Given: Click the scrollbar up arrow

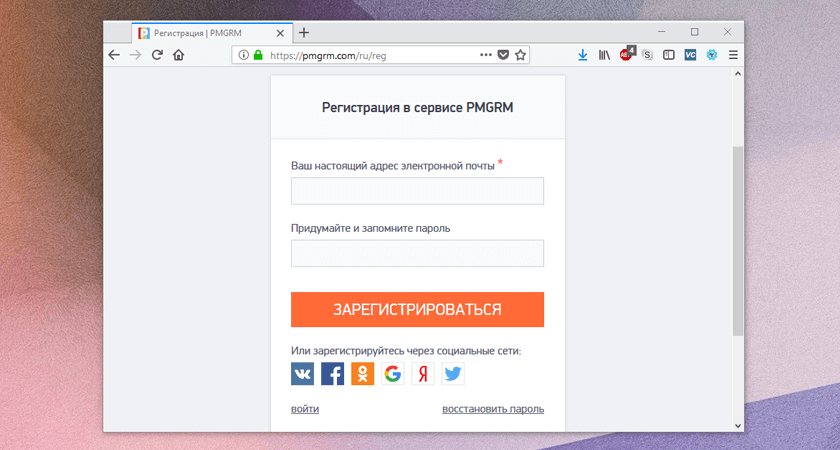Looking at the screenshot, I should (738, 73).
